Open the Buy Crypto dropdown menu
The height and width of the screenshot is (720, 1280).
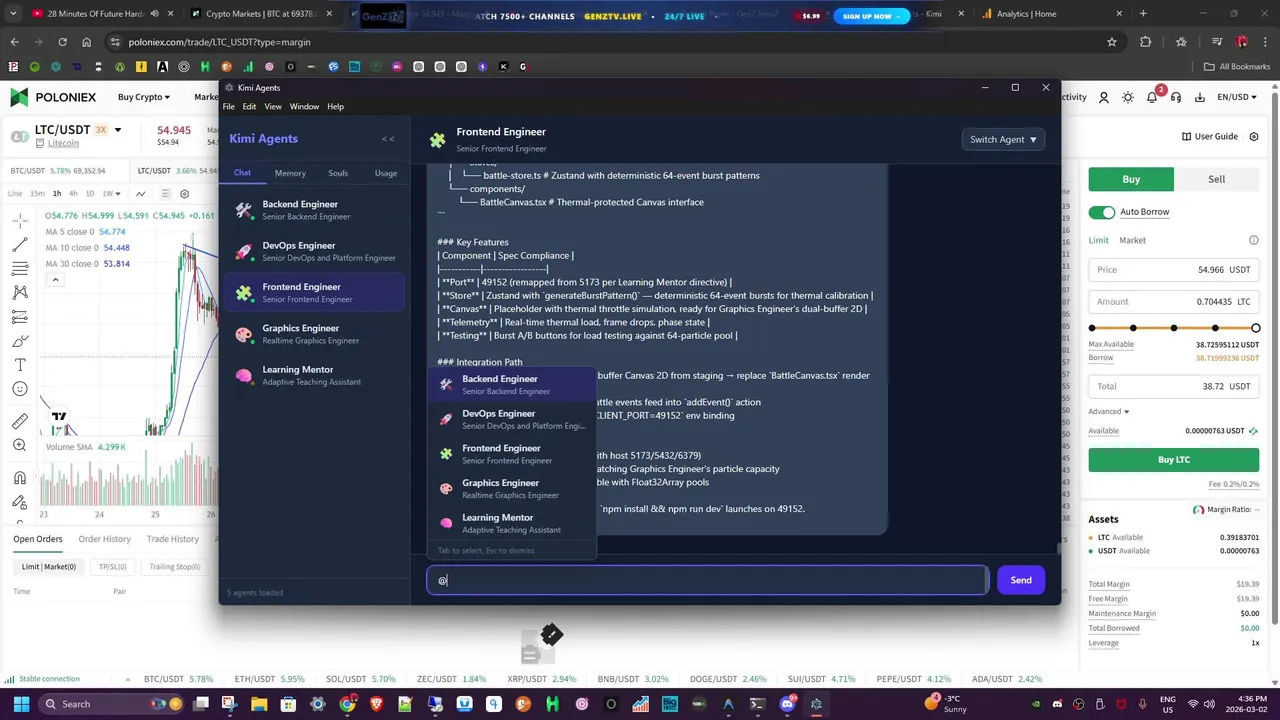click(144, 97)
